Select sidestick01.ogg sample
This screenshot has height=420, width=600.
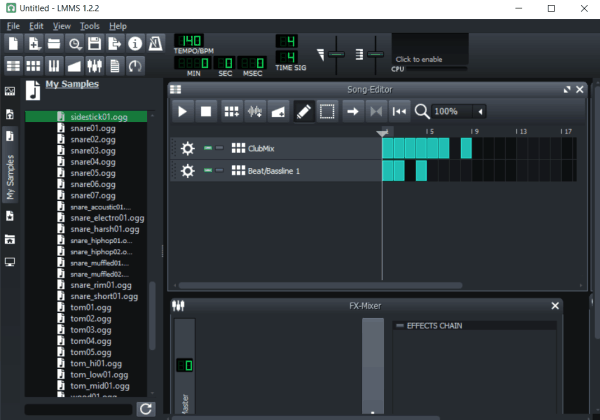[86, 117]
